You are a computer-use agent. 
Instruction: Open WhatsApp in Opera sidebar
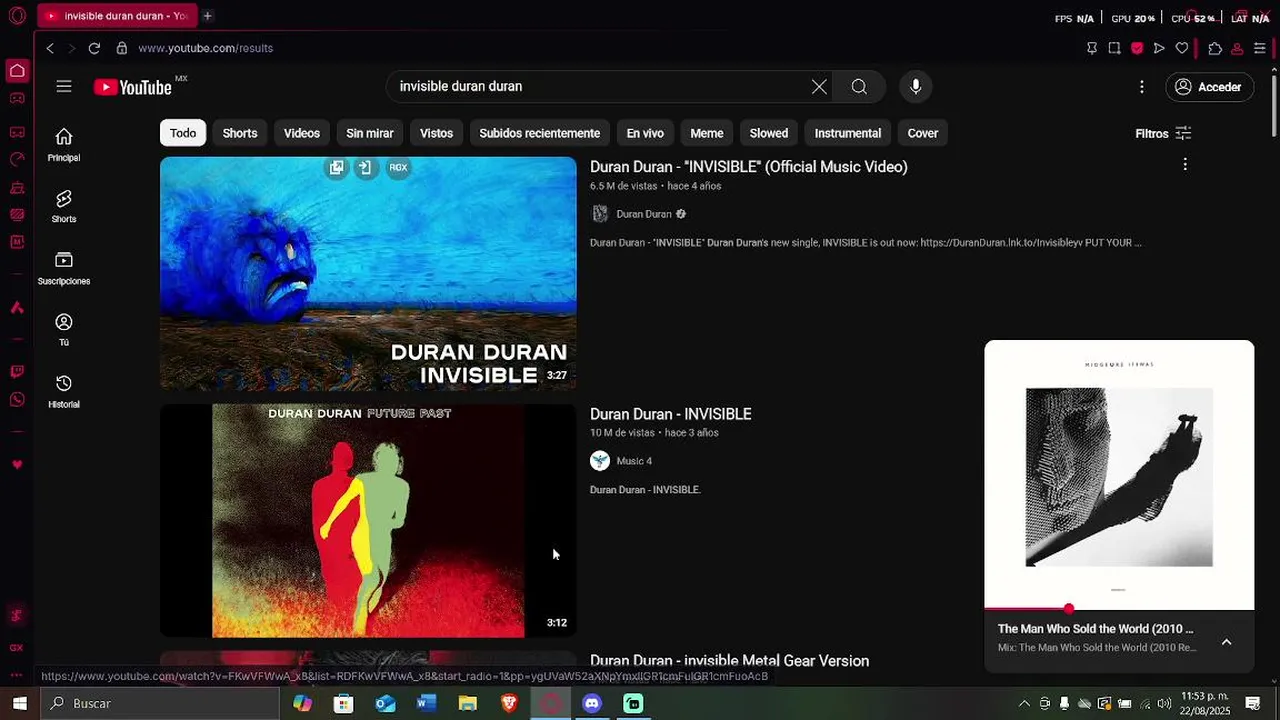tap(17, 400)
